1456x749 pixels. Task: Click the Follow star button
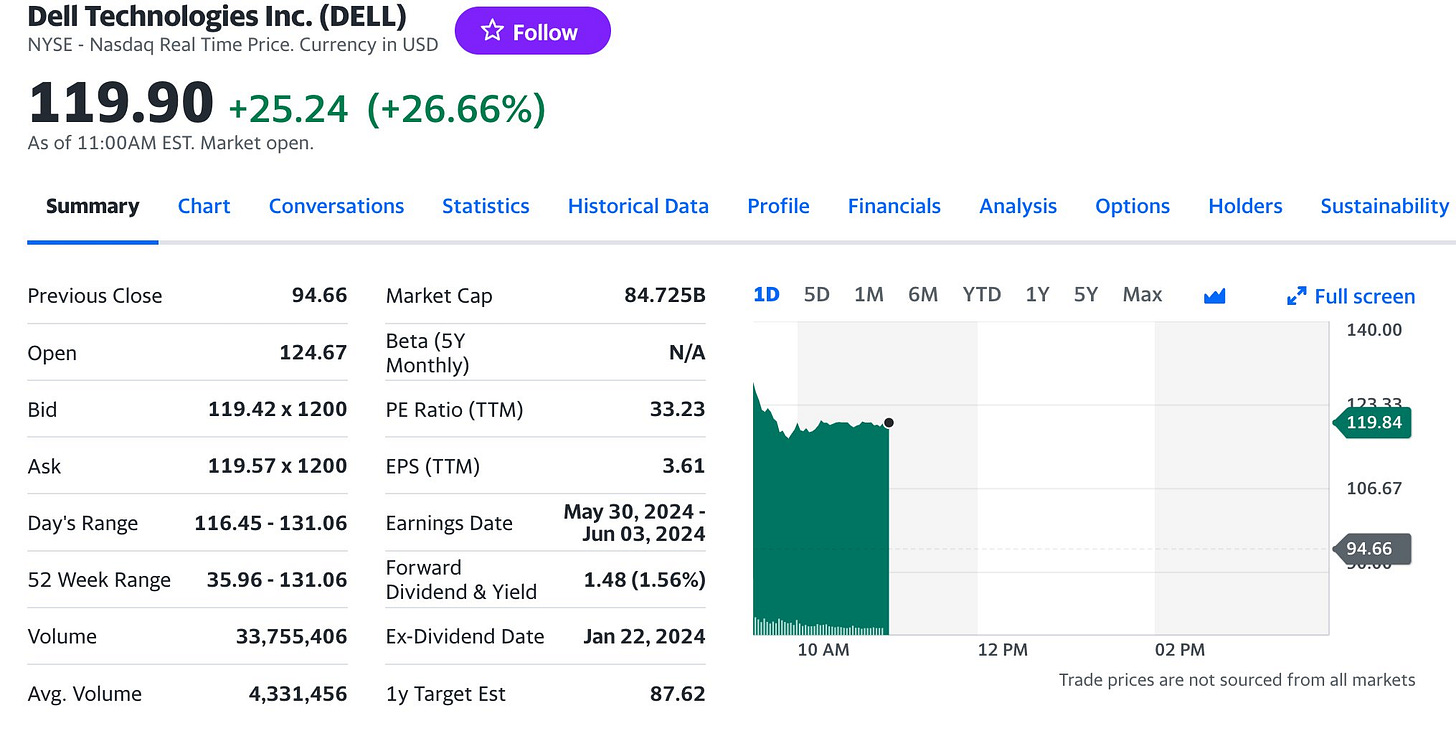(x=532, y=32)
